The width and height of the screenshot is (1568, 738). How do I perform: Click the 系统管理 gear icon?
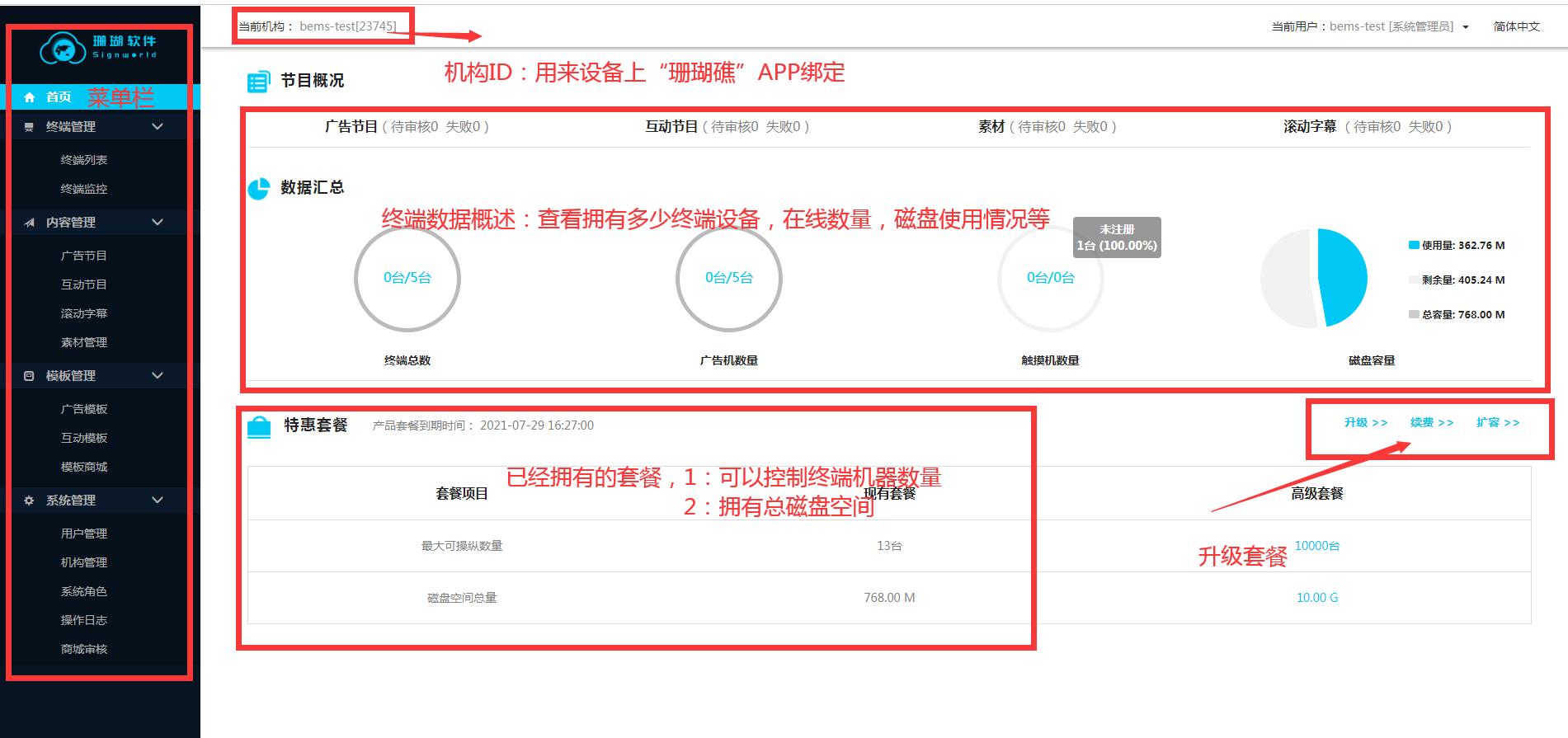click(x=29, y=501)
